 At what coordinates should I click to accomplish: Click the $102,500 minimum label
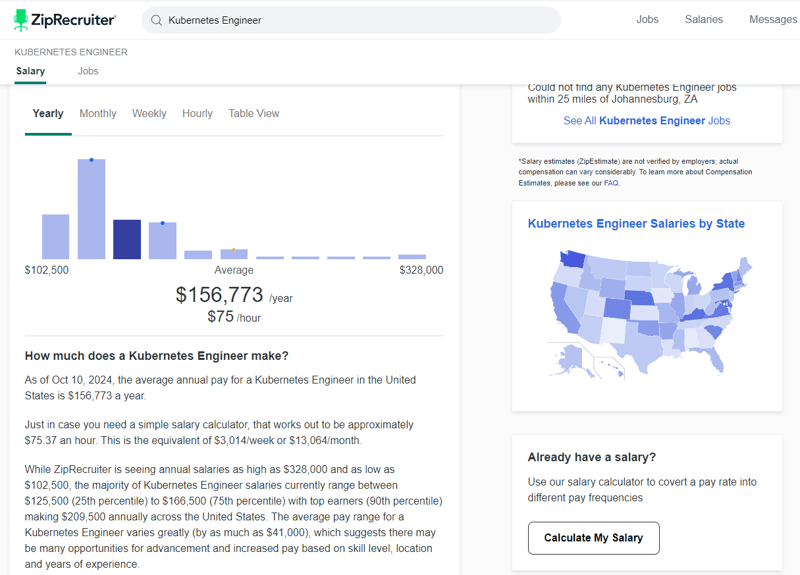pos(46,270)
